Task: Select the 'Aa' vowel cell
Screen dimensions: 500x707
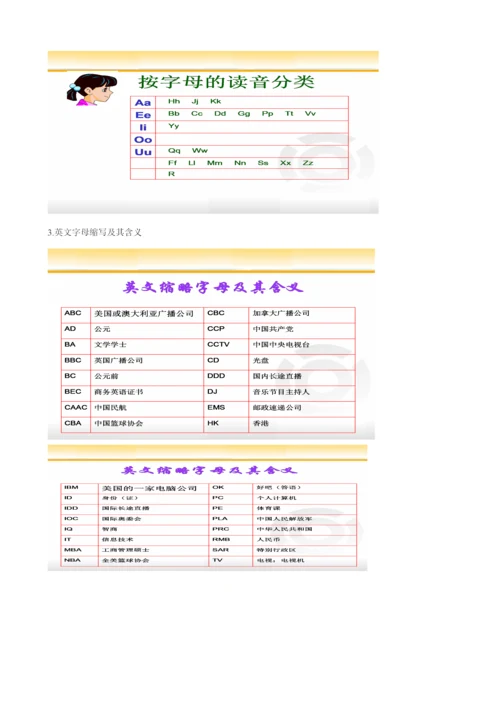Action: point(143,103)
